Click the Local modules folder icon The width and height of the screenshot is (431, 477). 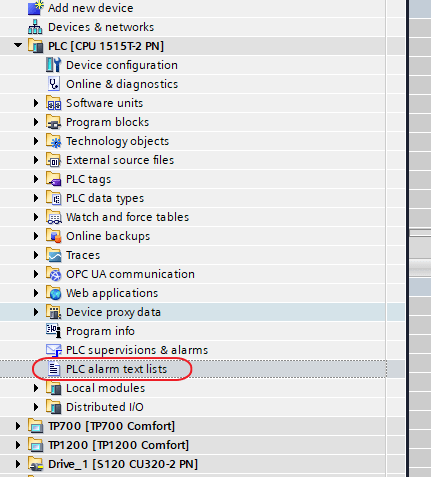(54, 388)
